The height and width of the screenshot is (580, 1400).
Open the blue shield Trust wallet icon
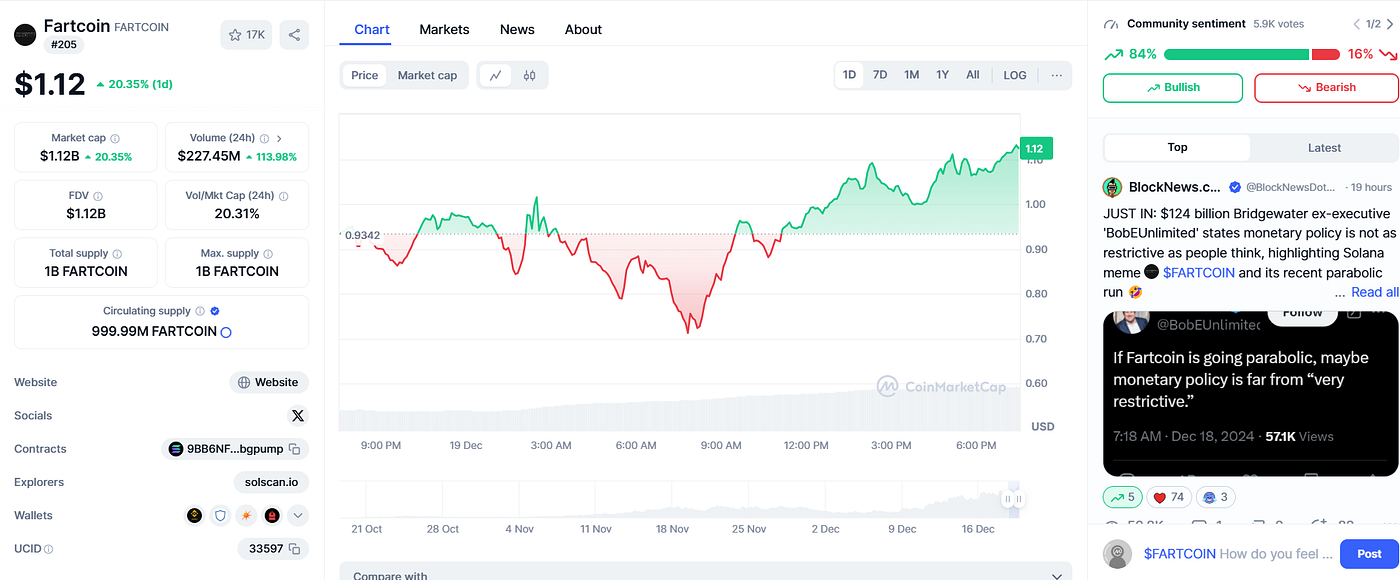pos(221,516)
